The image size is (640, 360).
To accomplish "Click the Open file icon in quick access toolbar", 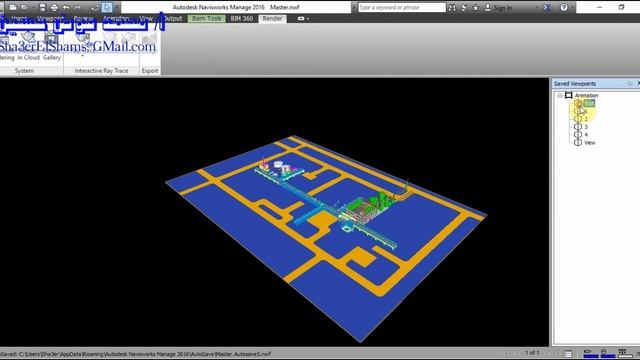I will 24,7.
